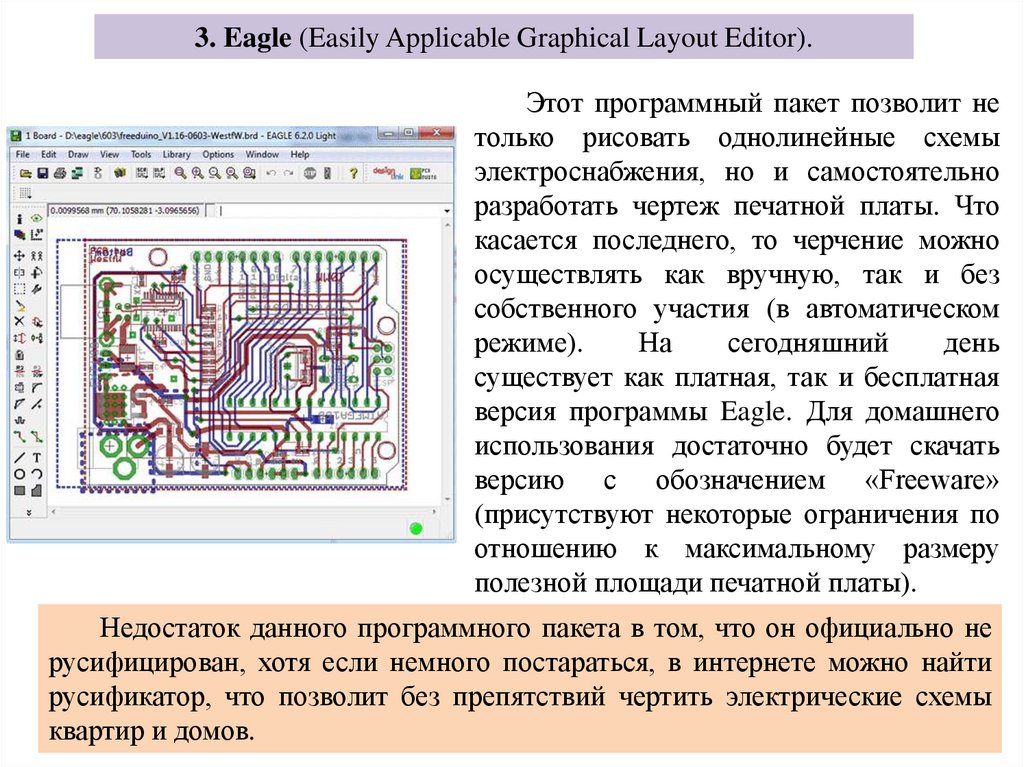
Task: Click the Stop command icon
Action: [310, 173]
